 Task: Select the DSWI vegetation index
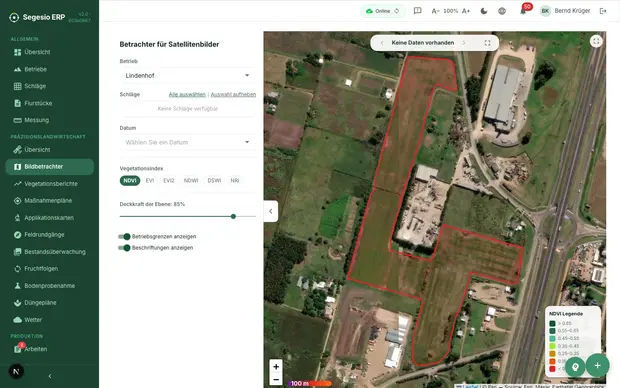(x=214, y=181)
